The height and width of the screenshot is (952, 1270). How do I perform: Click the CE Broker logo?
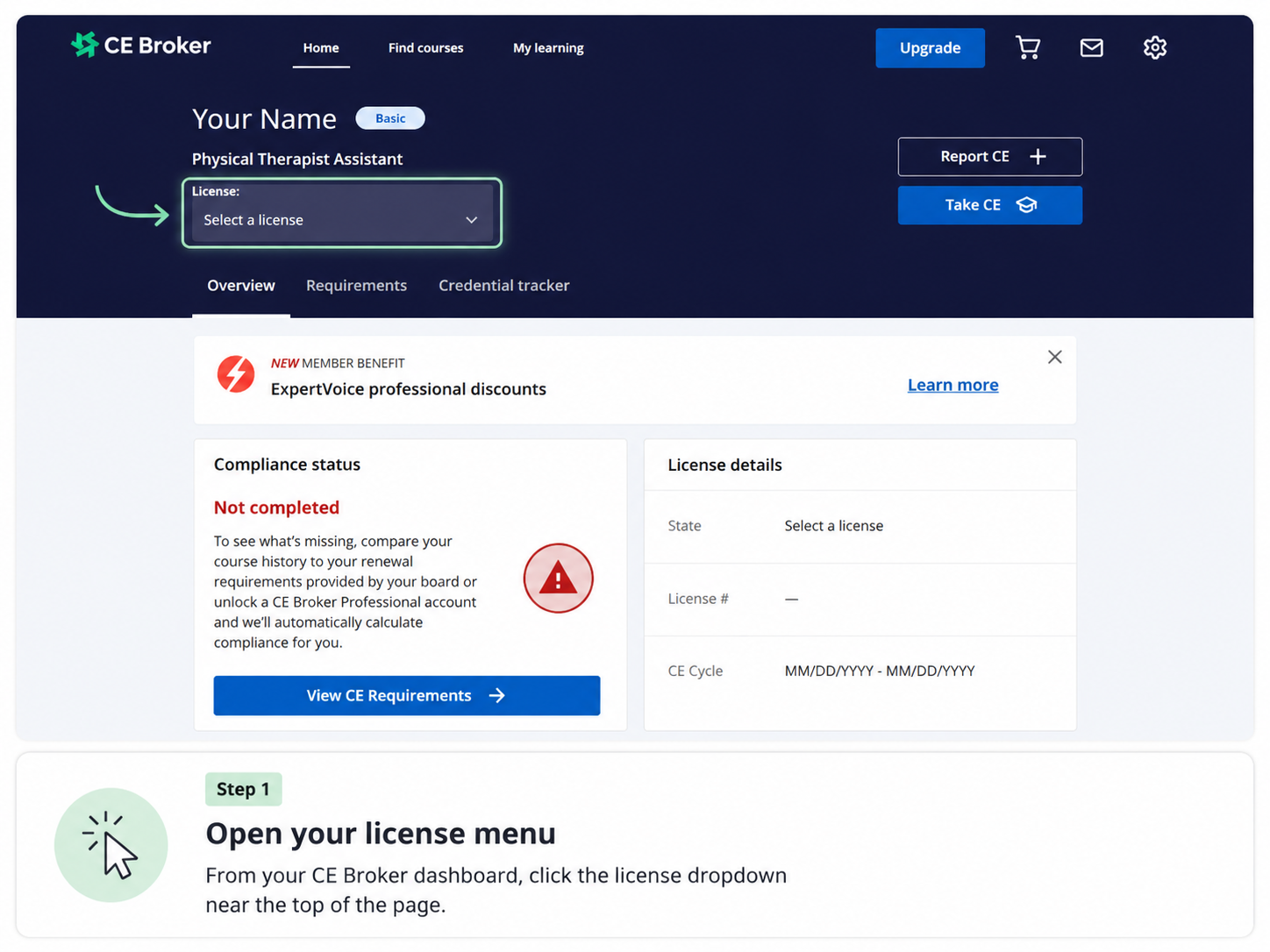(x=140, y=45)
